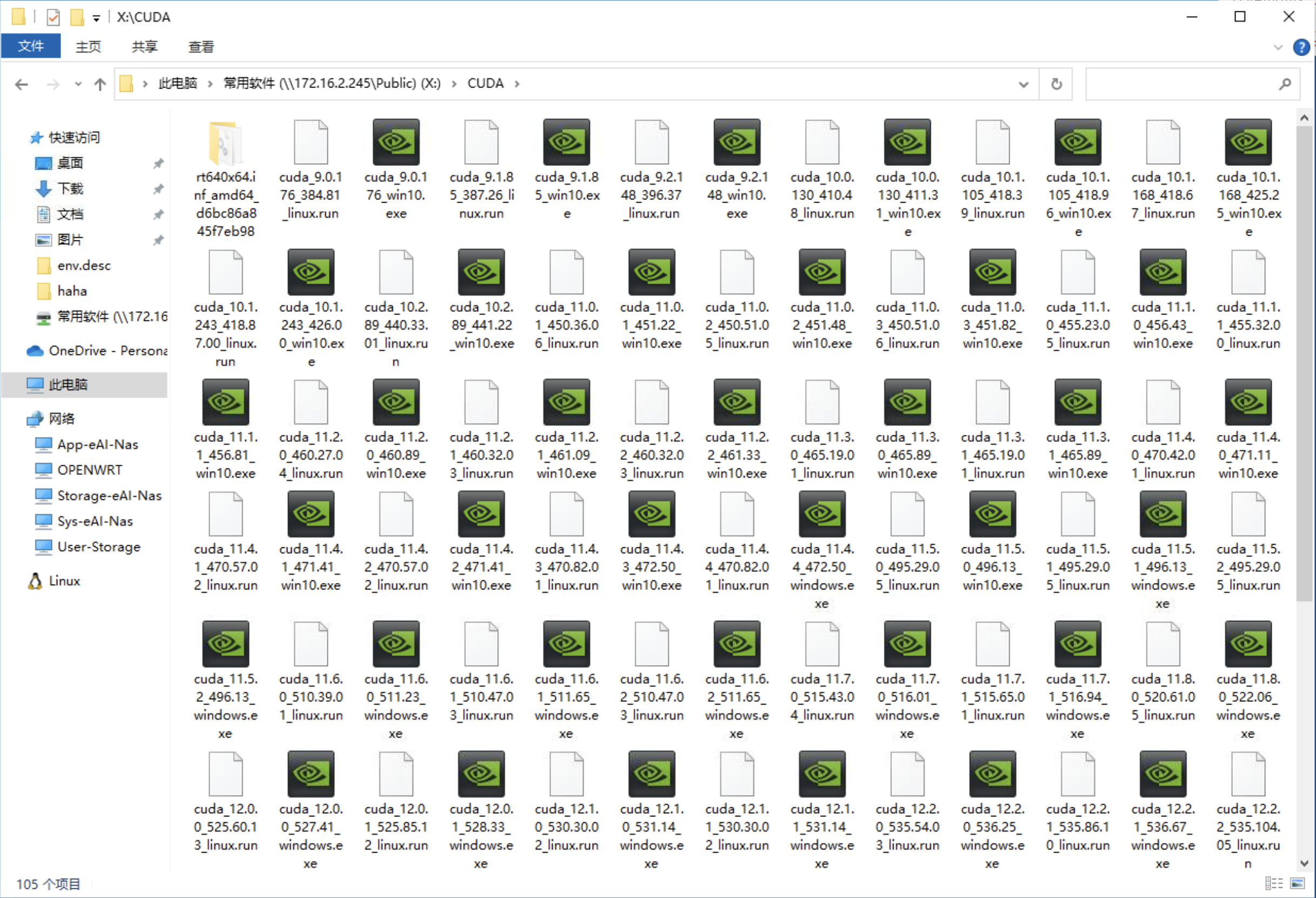
Task: Select cuda_11.8.0_522.06_windows.exe icon
Action: 1248,644
